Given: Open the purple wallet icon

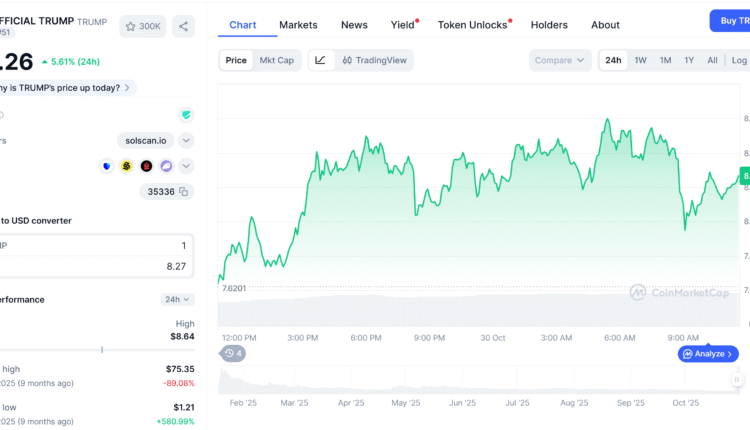Looking at the screenshot, I should tap(166, 166).
